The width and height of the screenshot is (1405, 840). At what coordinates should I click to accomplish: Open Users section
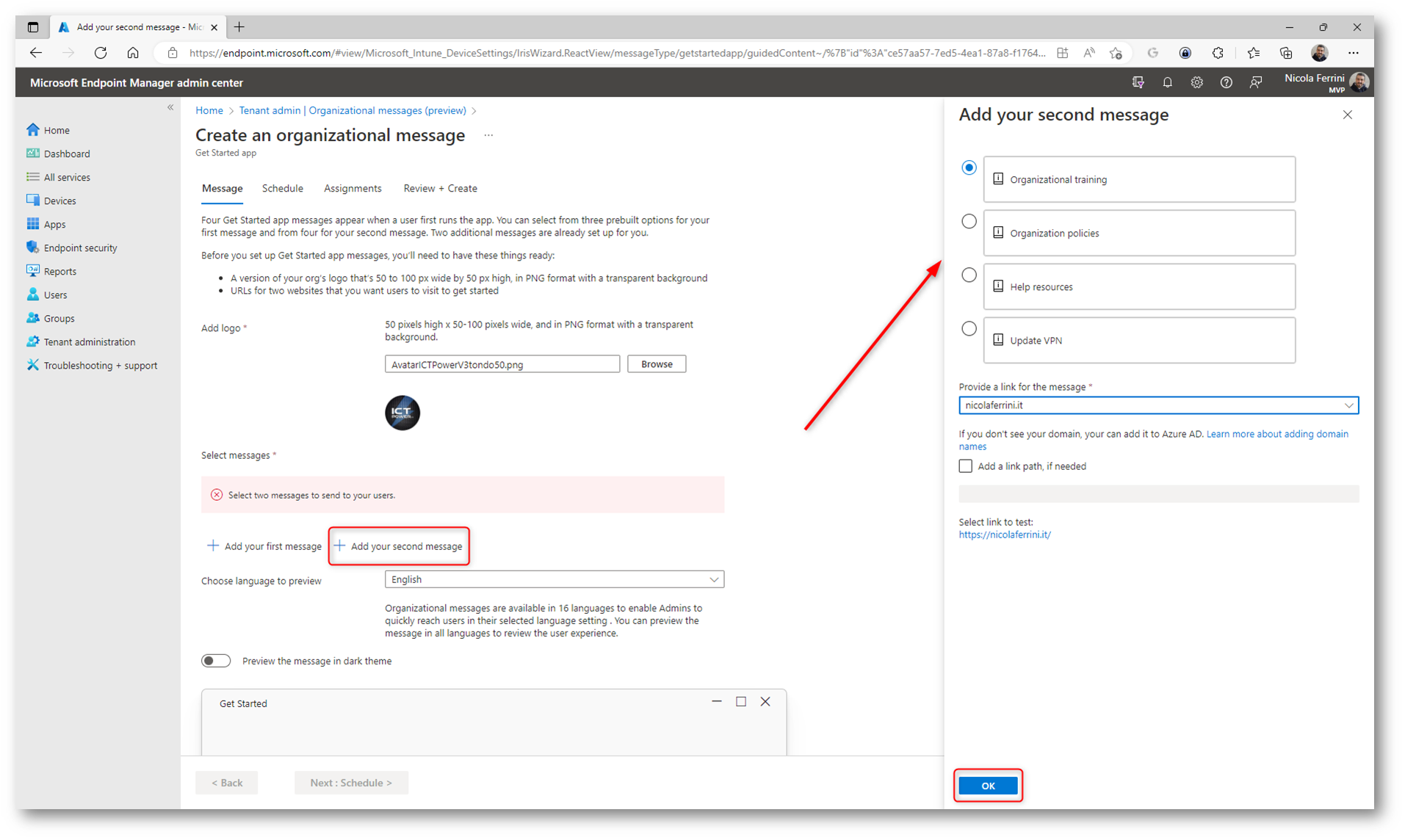(x=47, y=294)
